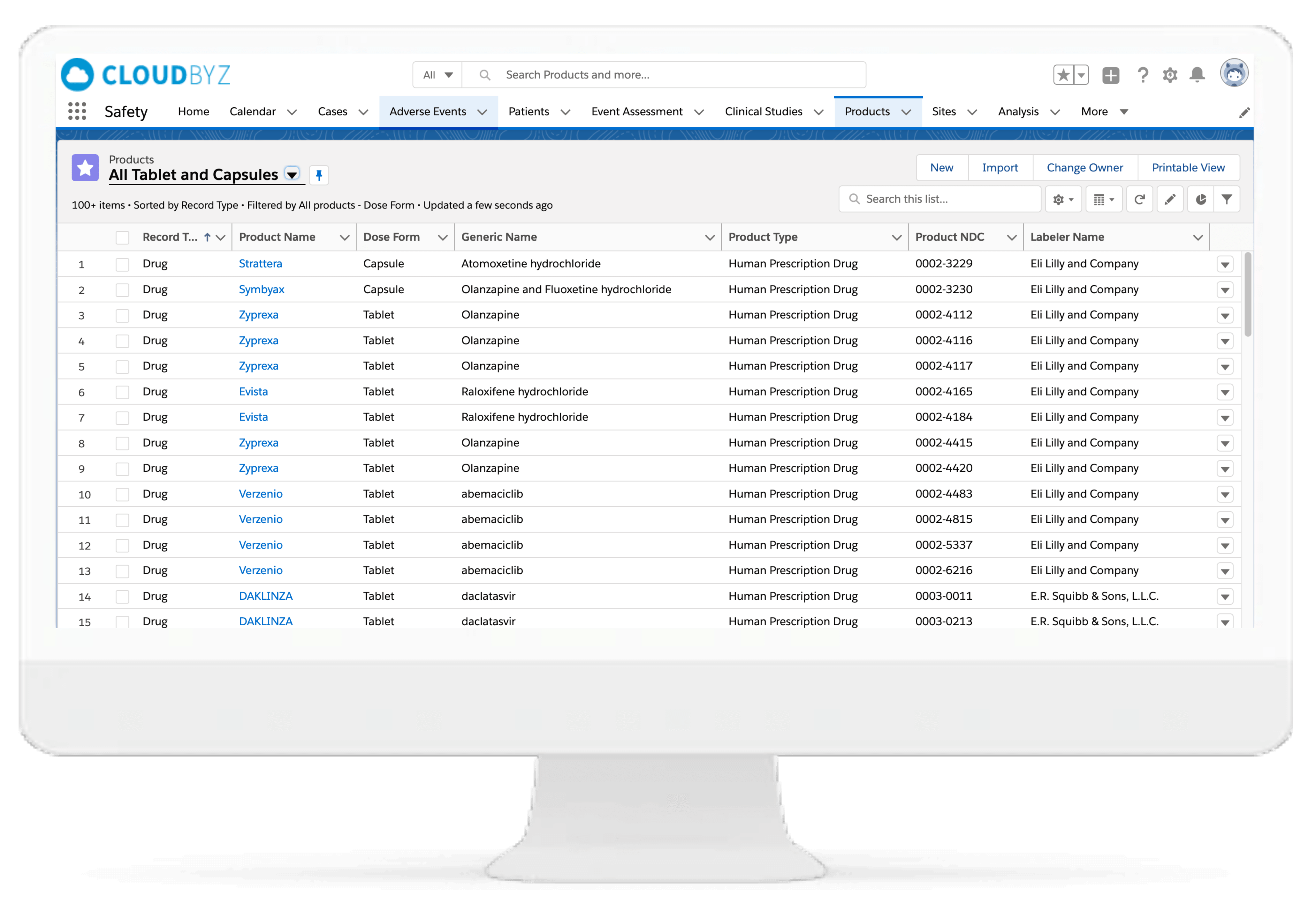Show charts panel icon
This screenshot has width=1316, height=911.
tap(1201, 199)
